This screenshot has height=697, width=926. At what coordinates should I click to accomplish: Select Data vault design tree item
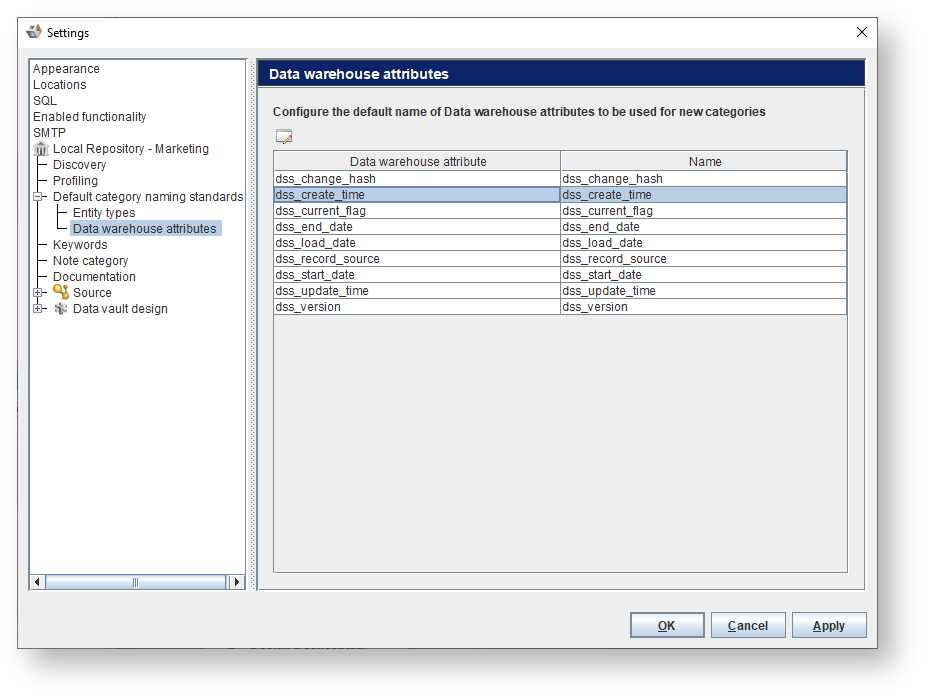coord(120,308)
